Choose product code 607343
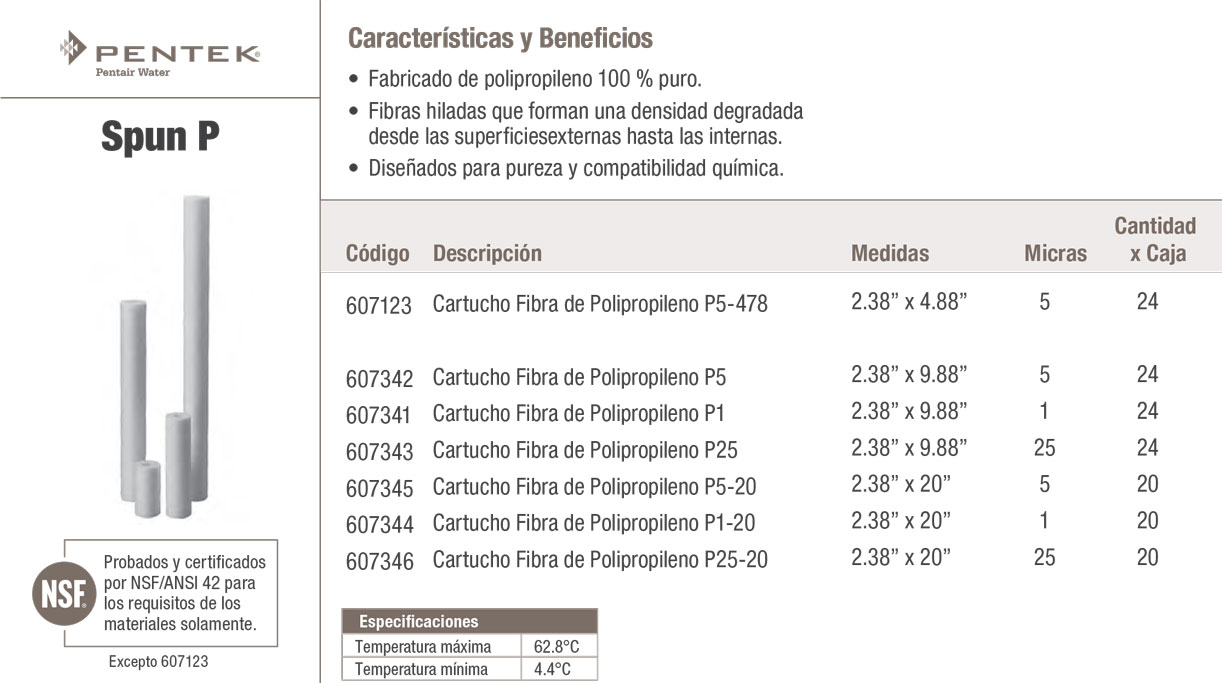The height and width of the screenshot is (683, 1222). pyautogui.click(x=378, y=451)
